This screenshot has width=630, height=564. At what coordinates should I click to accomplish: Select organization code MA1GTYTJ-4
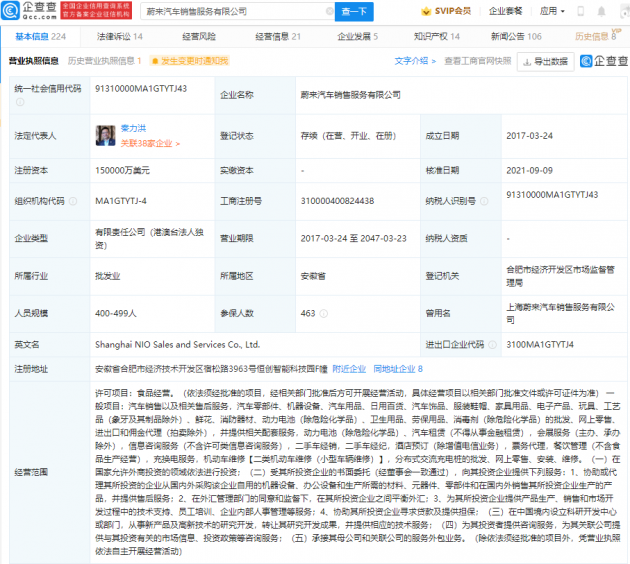click(x=121, y=201)
